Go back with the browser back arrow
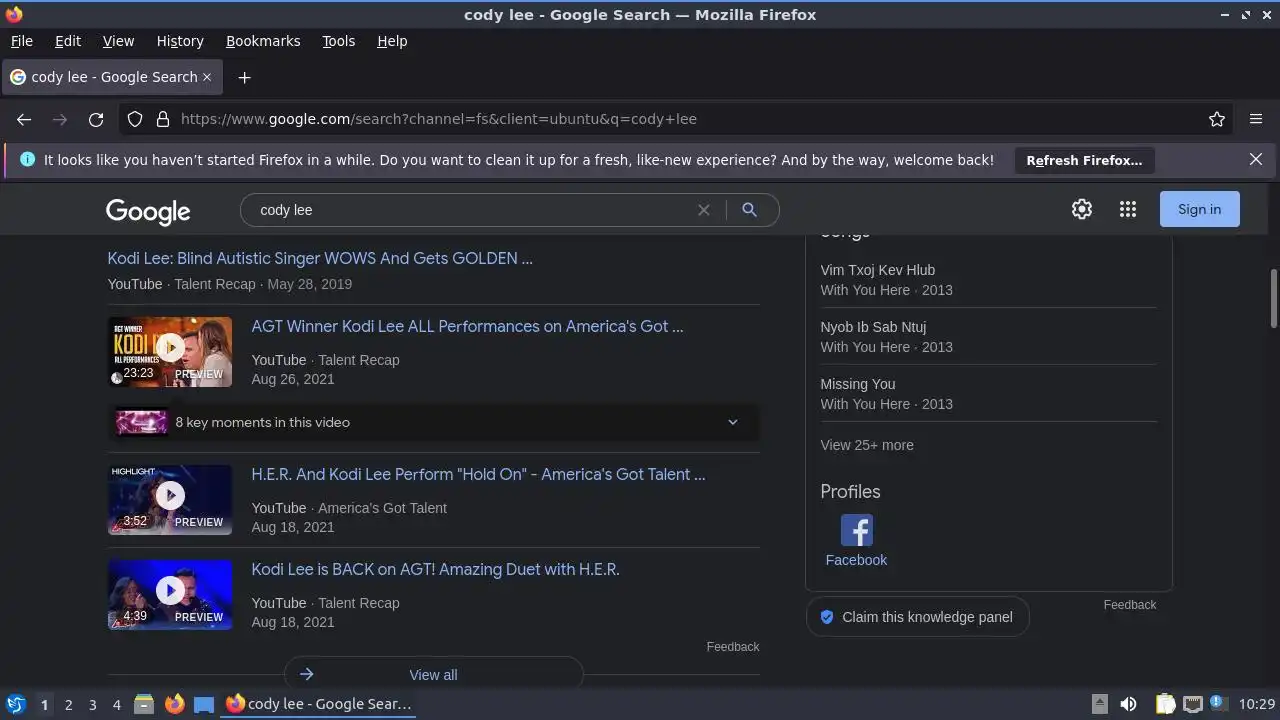This screenshot has height=720, width=1280. click(x=24, y=119)
